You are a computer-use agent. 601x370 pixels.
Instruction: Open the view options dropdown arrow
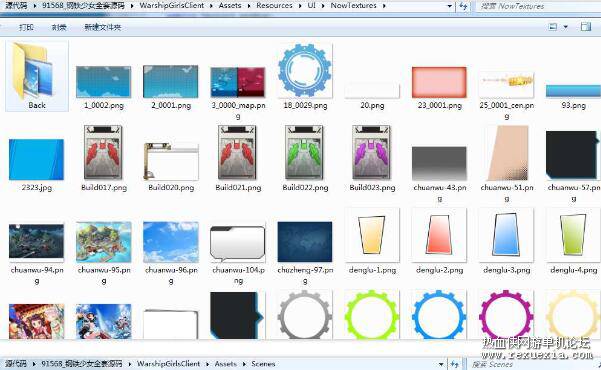point(565,27)
